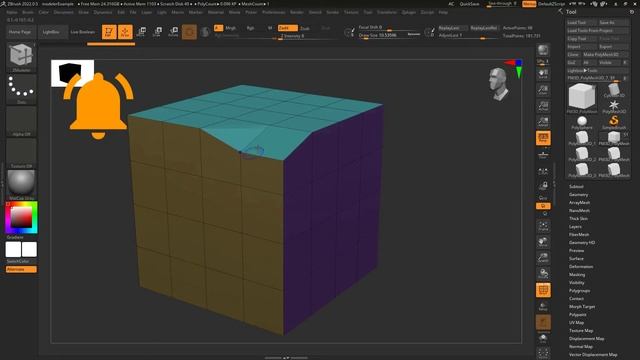Click the AAHalf view icon

[543, 122]
